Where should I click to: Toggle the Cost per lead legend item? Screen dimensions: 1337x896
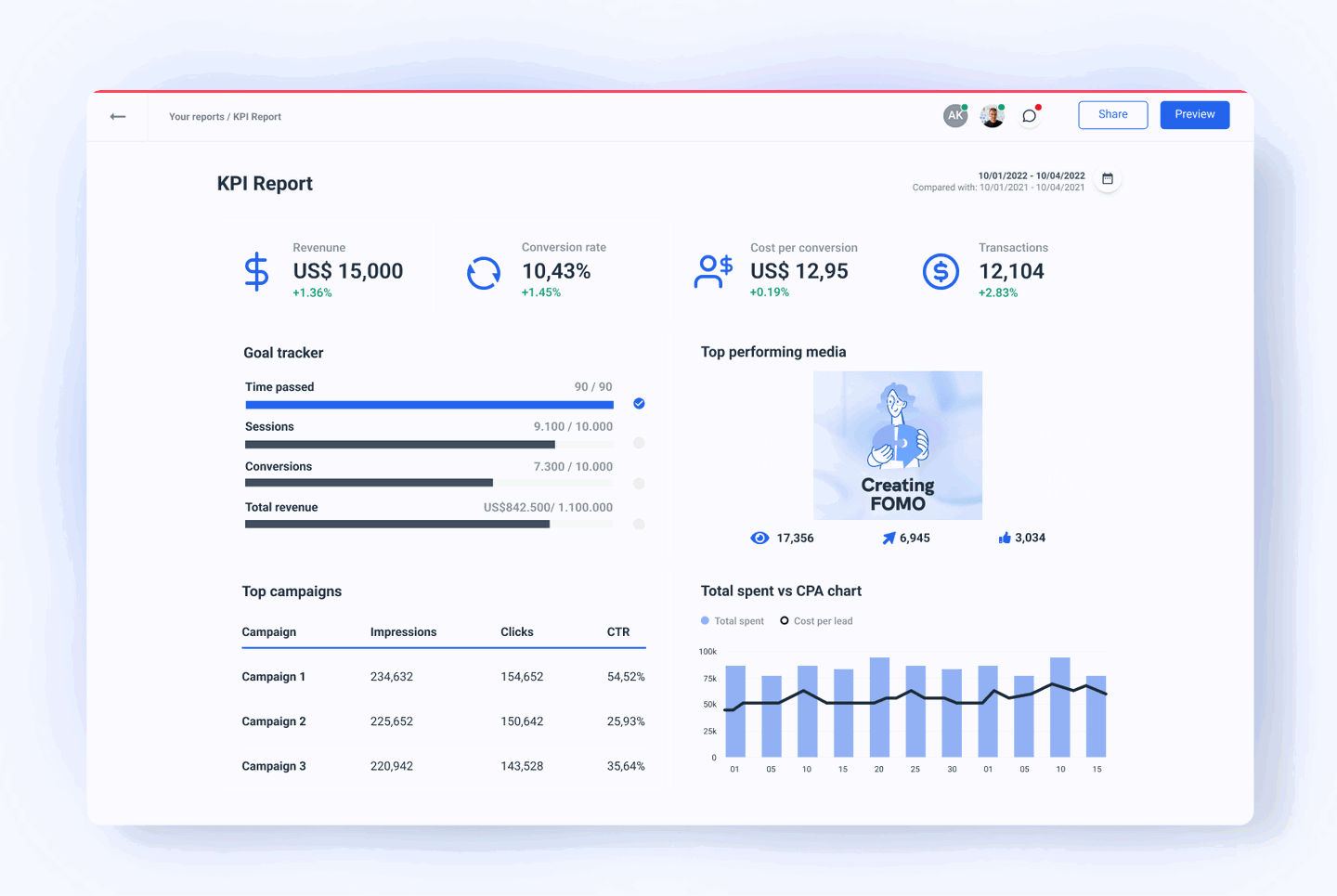tap(816, 620)
